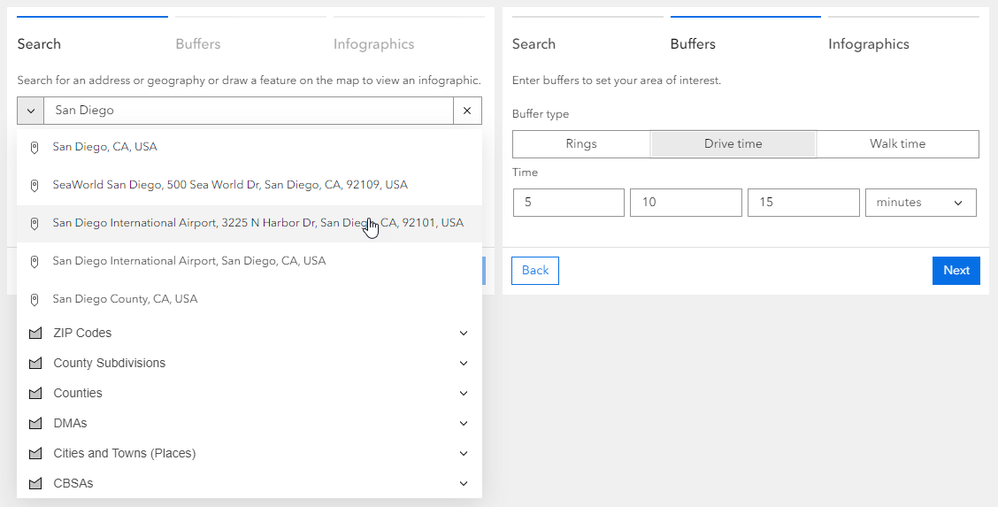
Task: Select Rings buffer type
Action: point(581,144)
